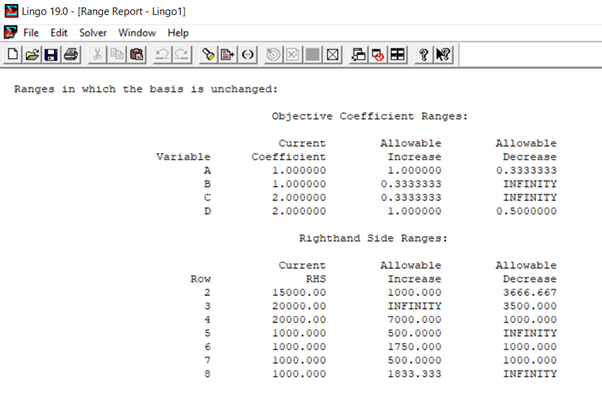
Task: Click the Options crossed-box icon
Action: 332,55
